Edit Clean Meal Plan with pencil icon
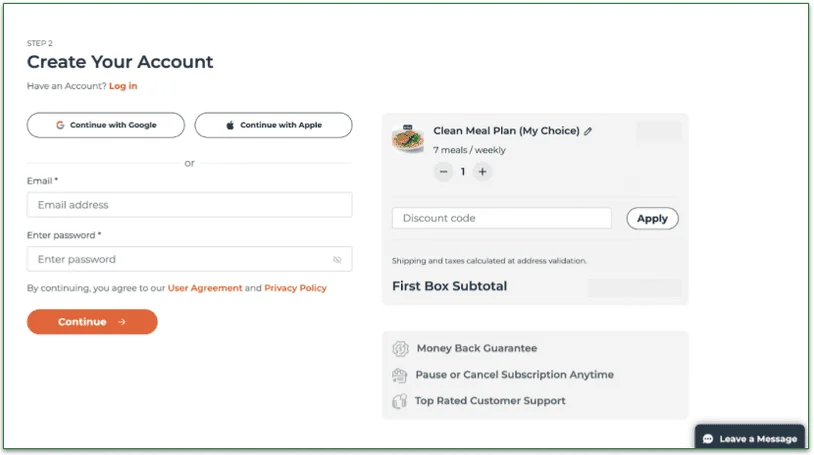 point(588,131)
